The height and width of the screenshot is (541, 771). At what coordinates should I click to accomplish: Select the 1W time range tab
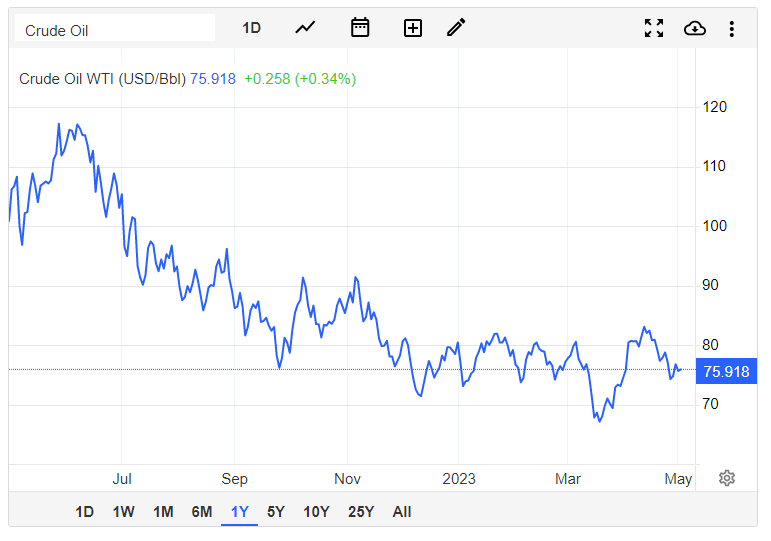click(x=123, y=512)
